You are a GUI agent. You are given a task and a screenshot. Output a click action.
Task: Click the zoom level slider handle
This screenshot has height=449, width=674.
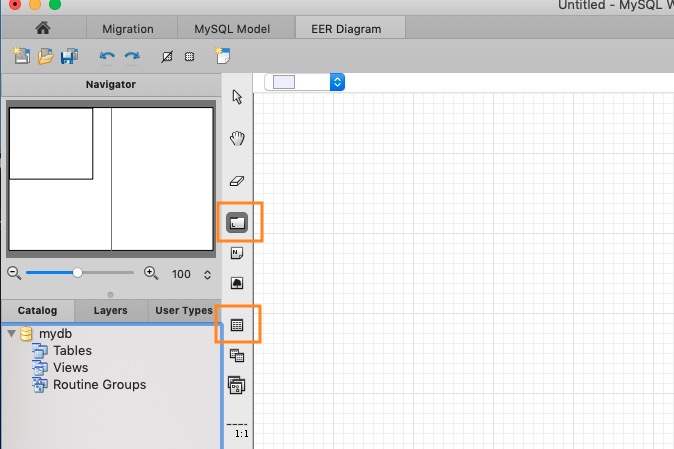(x=77, y=272)
